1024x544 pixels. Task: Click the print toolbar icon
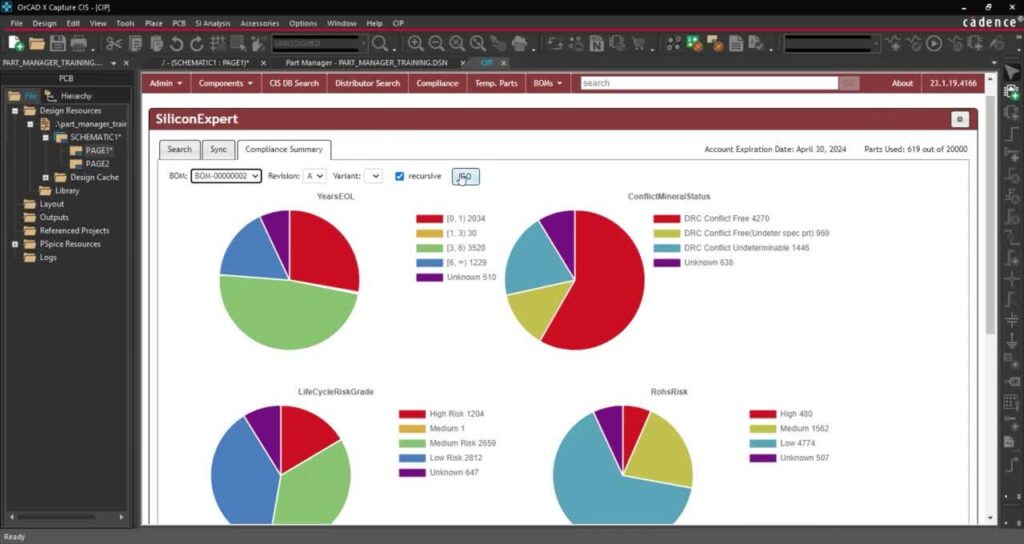tap(79, 44)
